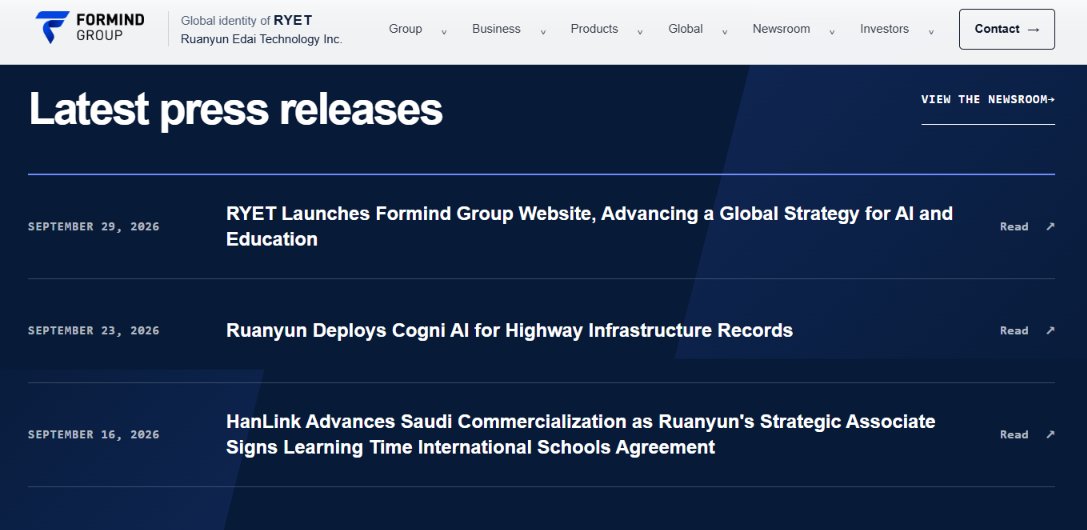Open the Business navigation item
This screenshot has width=1087, height=530.
(496, 29)
